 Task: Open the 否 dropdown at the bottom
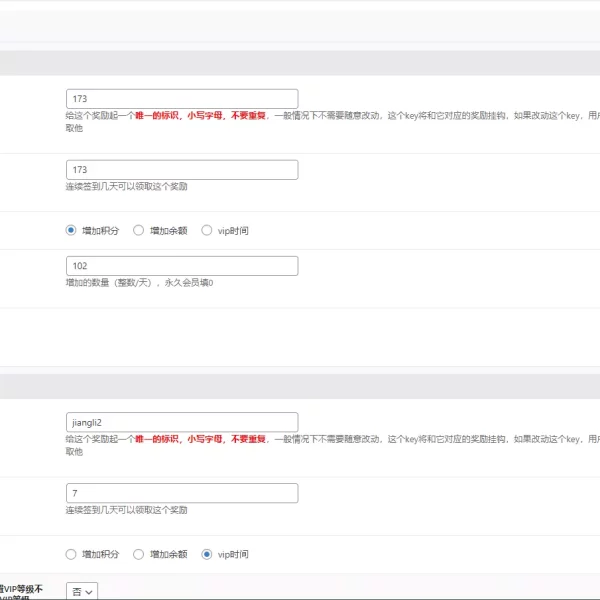click(x=82, y=592)
